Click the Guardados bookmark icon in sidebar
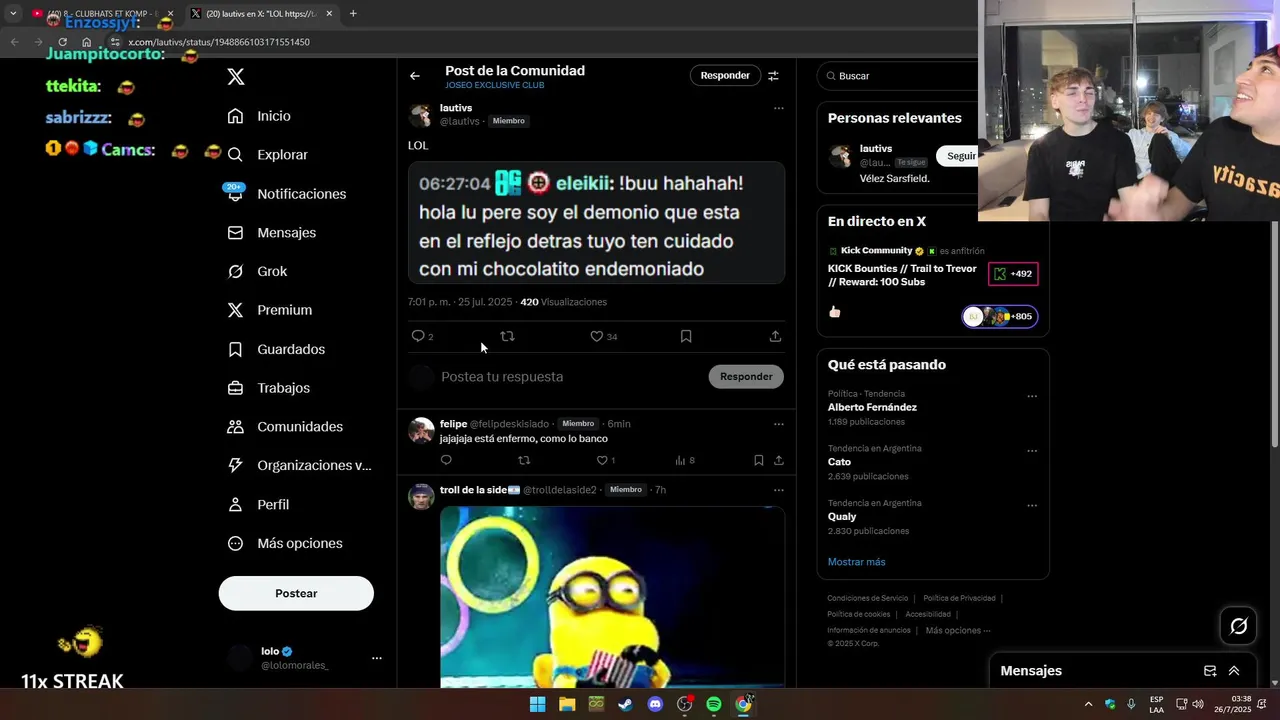This screenshot has height=720, width=1280. (x=236, y=349)
